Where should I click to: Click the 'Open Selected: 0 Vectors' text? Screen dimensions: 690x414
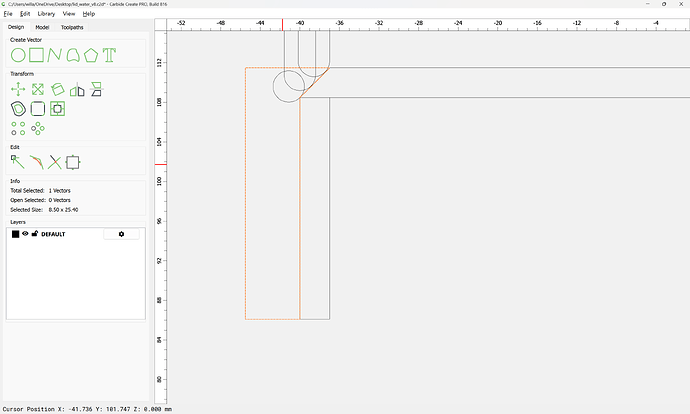[40, 200]
